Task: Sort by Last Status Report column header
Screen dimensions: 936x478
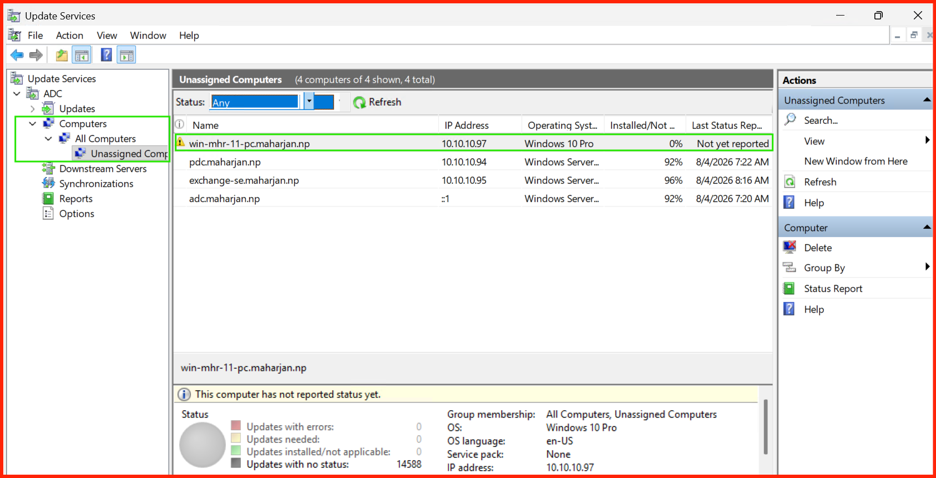Action: (728, 125)
